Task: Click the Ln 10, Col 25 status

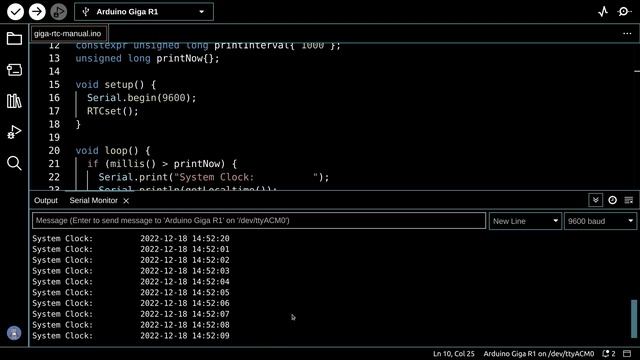Action: tap(453, 354)
